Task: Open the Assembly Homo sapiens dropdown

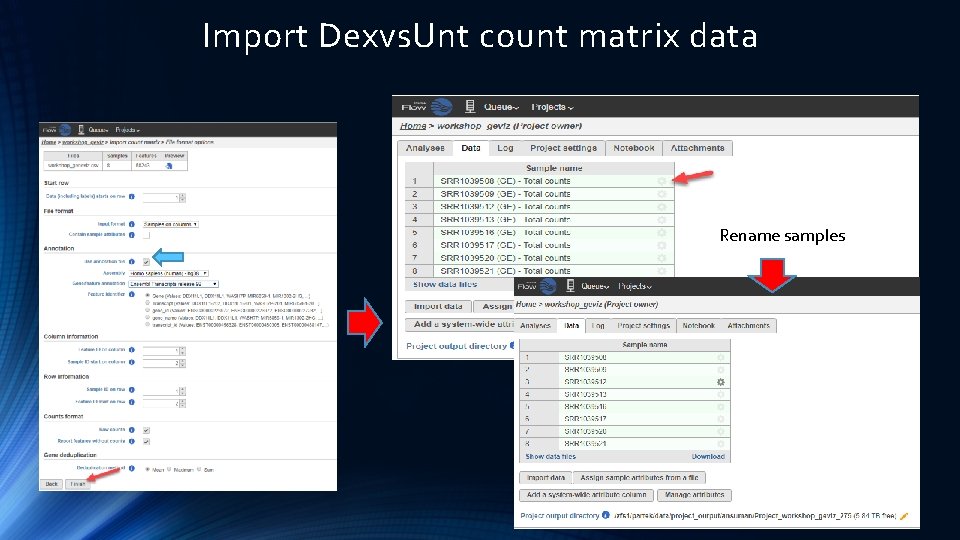Action: pyautogui.click(x=169, y=273)
